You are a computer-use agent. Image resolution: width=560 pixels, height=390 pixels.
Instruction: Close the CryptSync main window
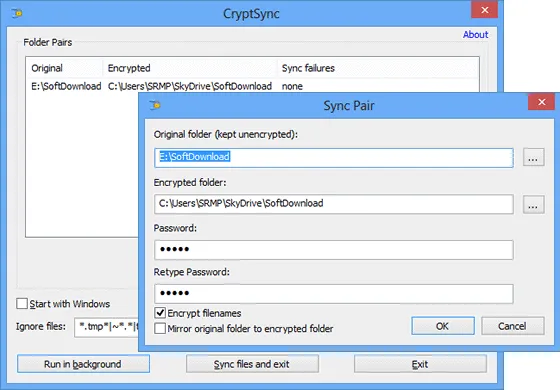pos(485,10)
